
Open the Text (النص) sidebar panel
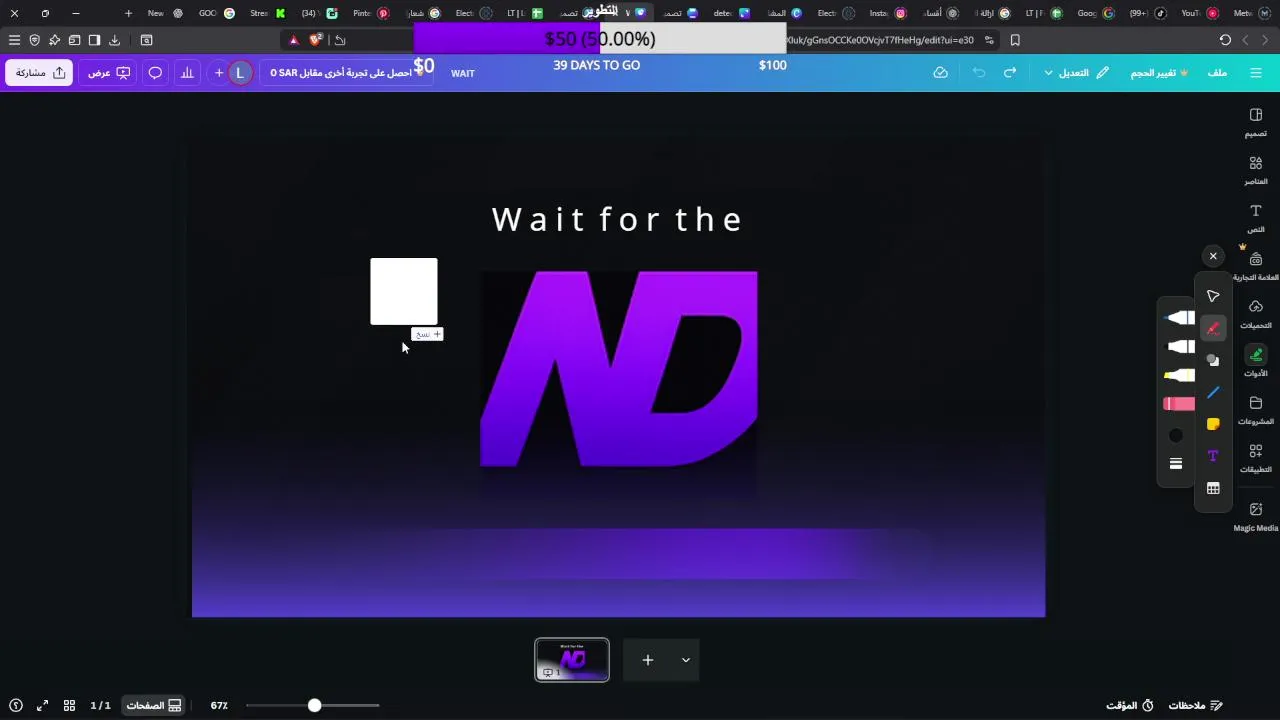[x=1255, y=218]
